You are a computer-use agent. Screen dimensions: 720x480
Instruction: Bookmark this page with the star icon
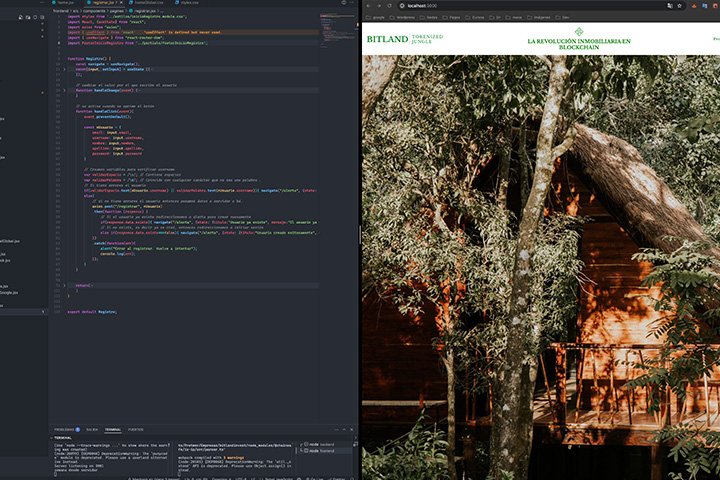pyautogui.click(x=680, y=6)
